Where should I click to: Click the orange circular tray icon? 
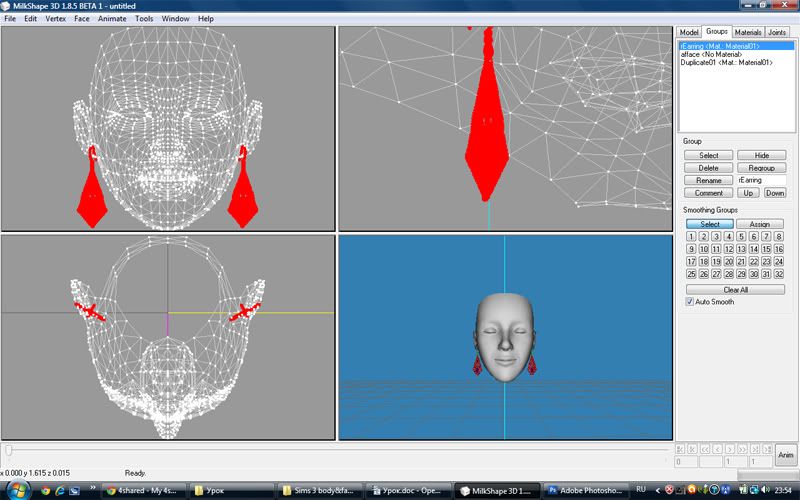692,489
